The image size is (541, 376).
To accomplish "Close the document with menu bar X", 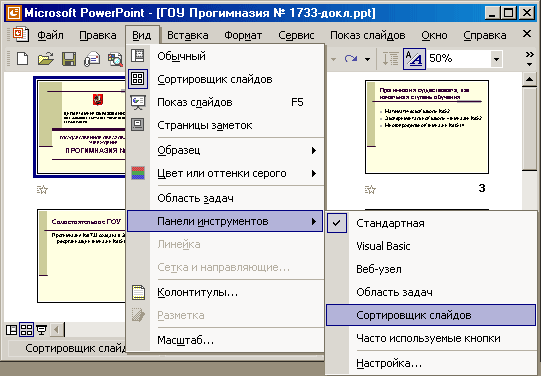I will coord(527,34).
